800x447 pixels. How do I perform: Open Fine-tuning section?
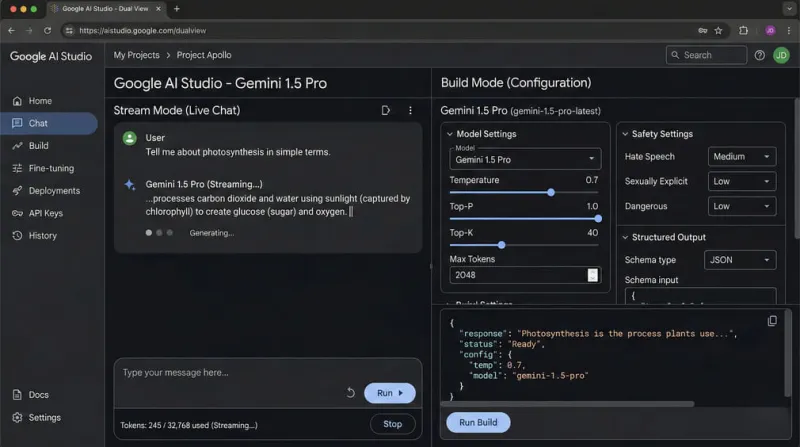[49, 168]
